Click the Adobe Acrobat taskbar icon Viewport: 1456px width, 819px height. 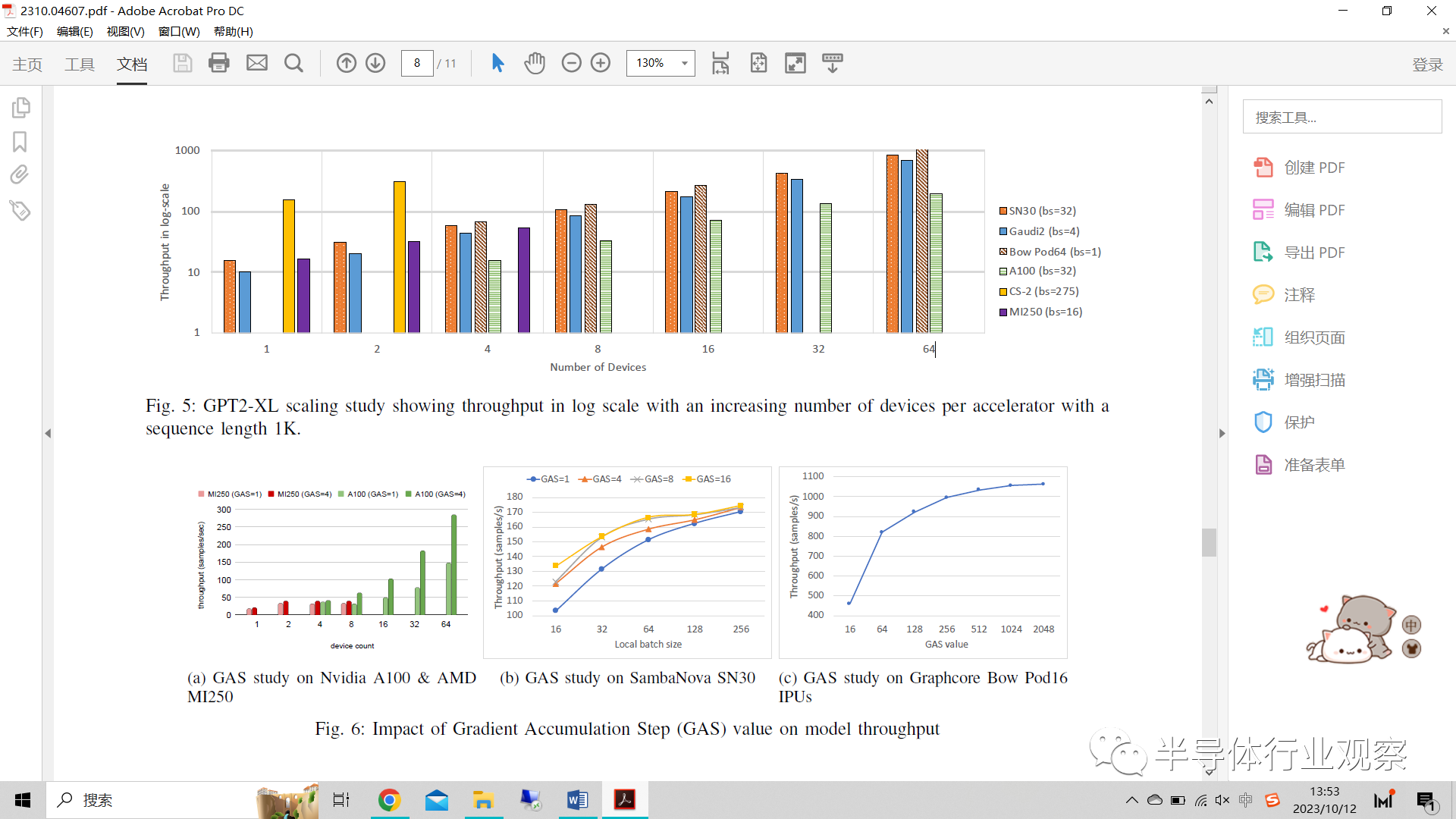625,800
